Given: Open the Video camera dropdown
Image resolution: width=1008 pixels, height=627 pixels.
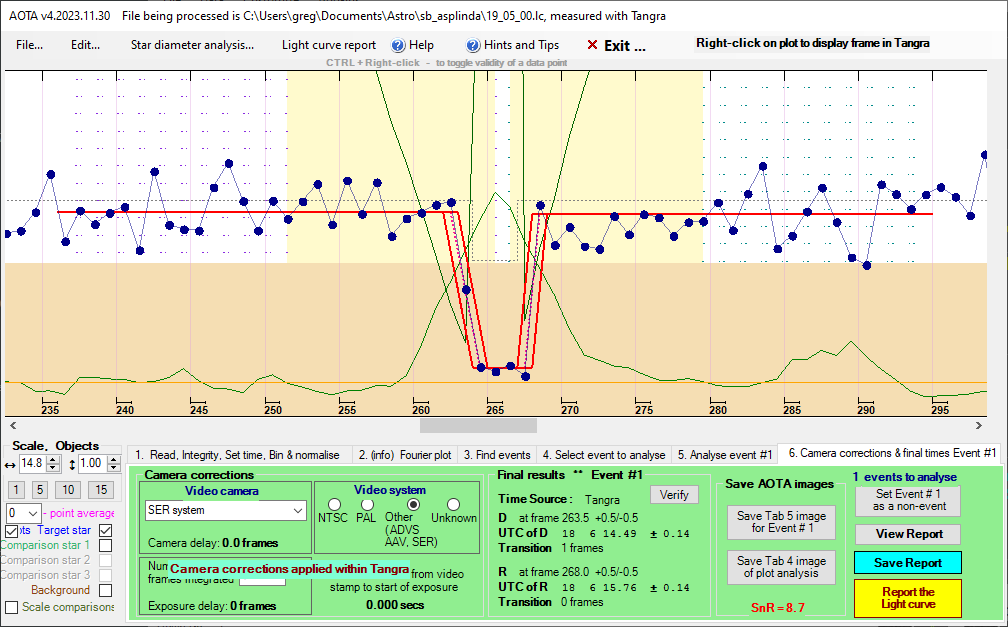Looking at the screenshot, I should pos(295,511).
